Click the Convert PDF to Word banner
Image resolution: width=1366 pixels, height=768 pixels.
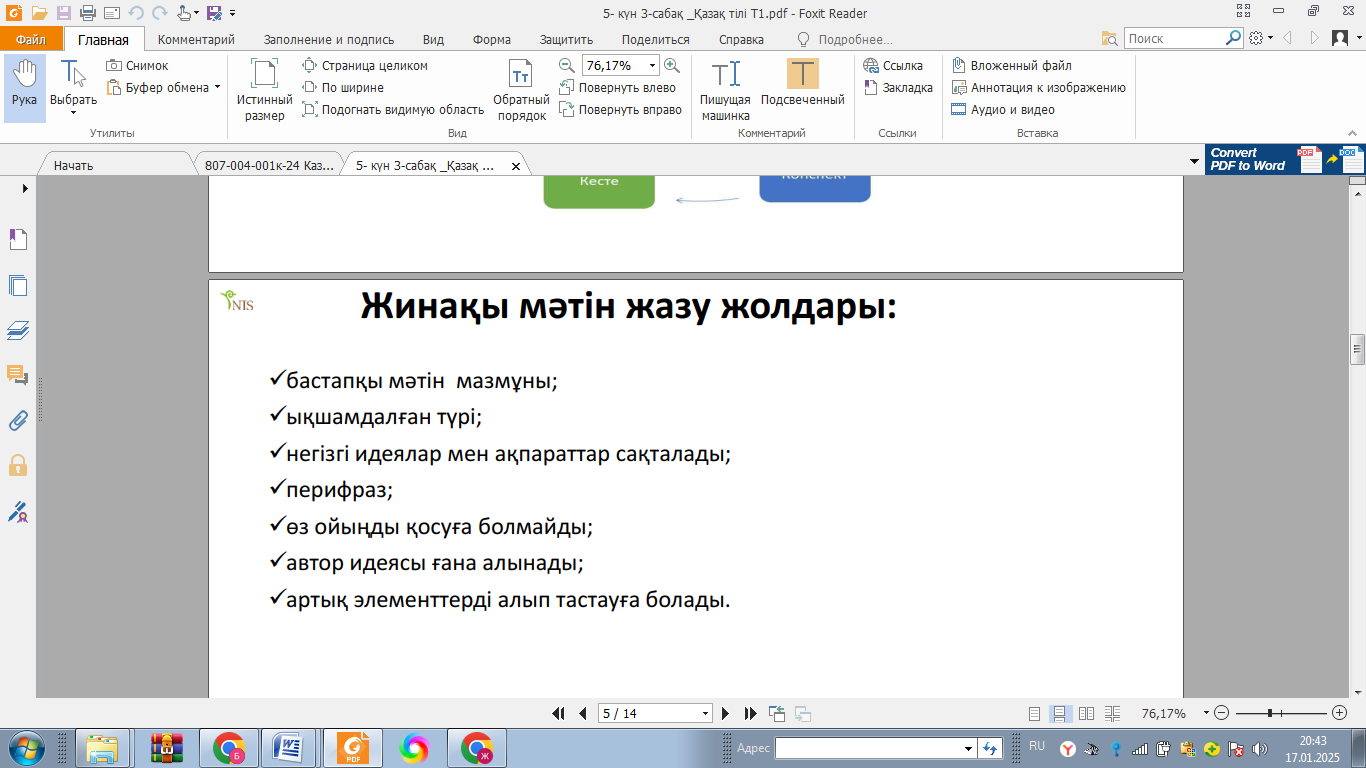pyautogui.click(x=1284, y=160)
